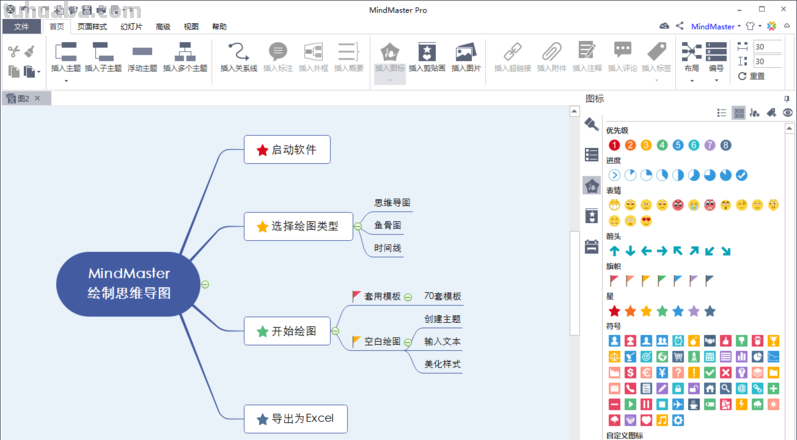
Task: Switch to Slideshow (幻灯片) tab
Action: tap(131, 26)
